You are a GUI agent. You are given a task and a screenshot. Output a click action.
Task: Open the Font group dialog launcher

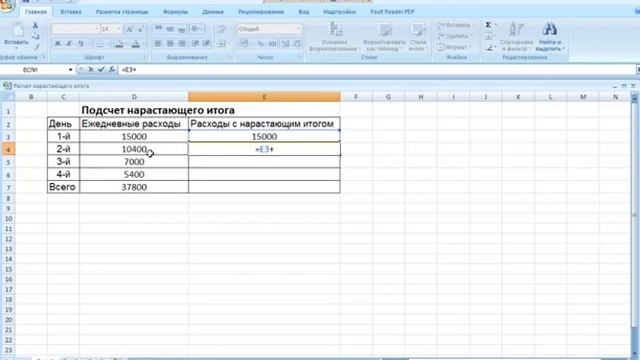(x=144, y=58)
